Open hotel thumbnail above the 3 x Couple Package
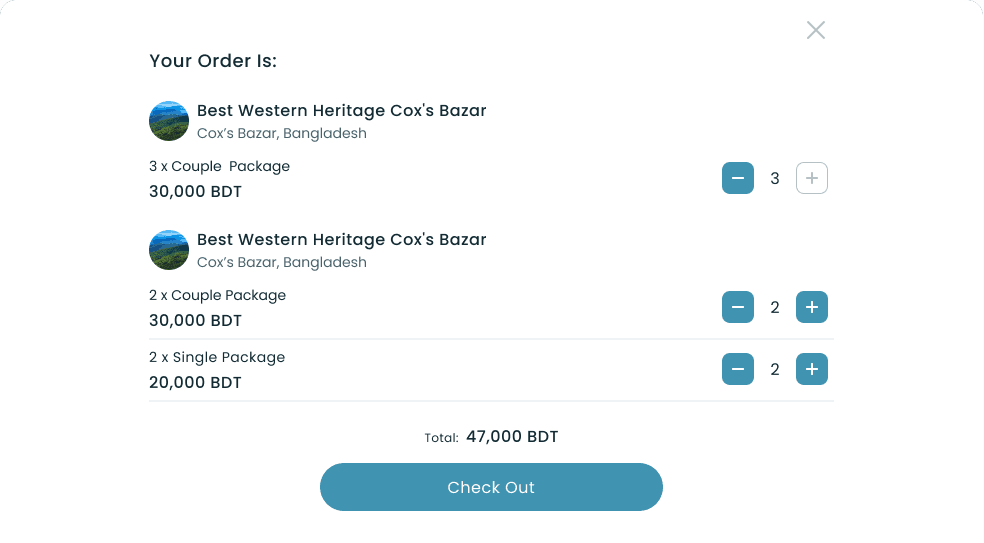Viewport: 984px width, 543px height. coord(169,121)
